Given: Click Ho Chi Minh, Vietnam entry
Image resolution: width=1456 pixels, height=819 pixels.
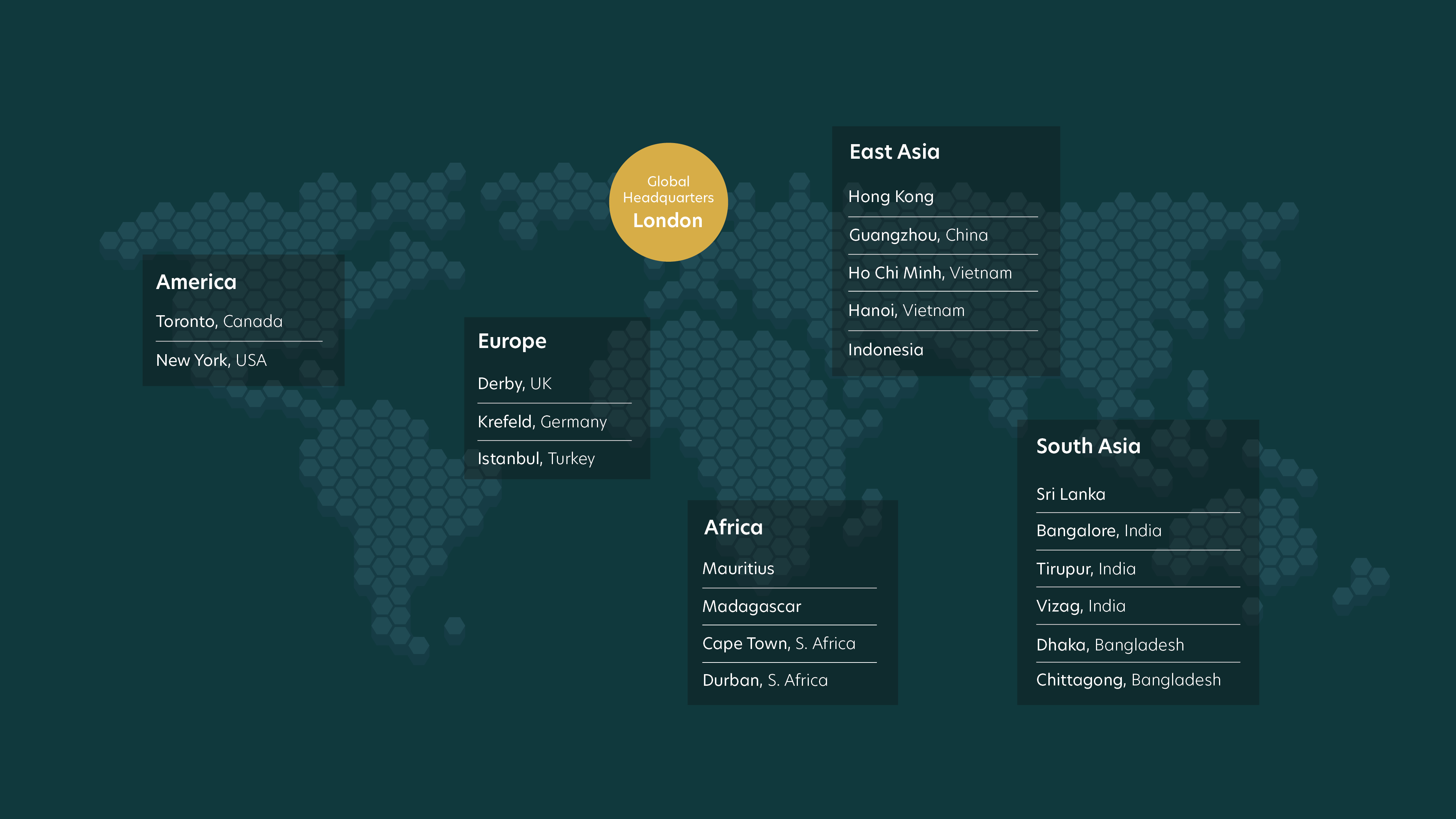Looking at the screenshot, I should pos(930,273).
